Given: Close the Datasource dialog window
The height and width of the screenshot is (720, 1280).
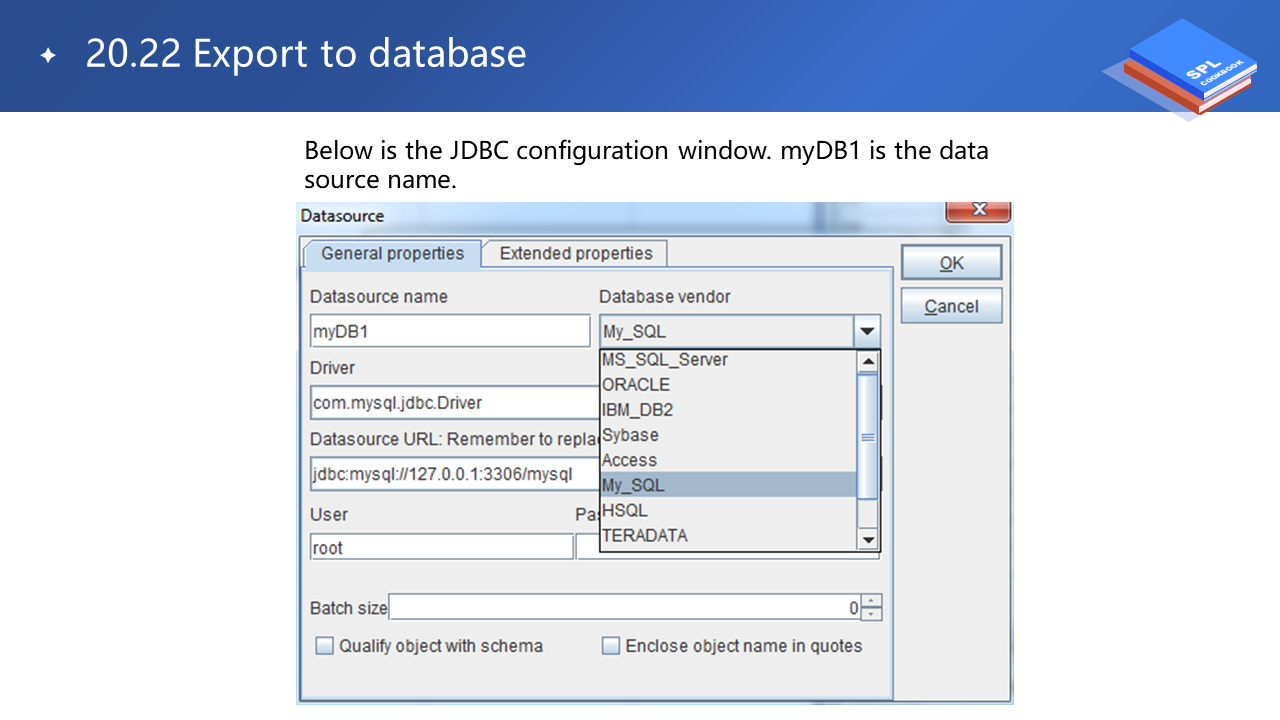Looking at the screenshot, I should pos(978,210).
